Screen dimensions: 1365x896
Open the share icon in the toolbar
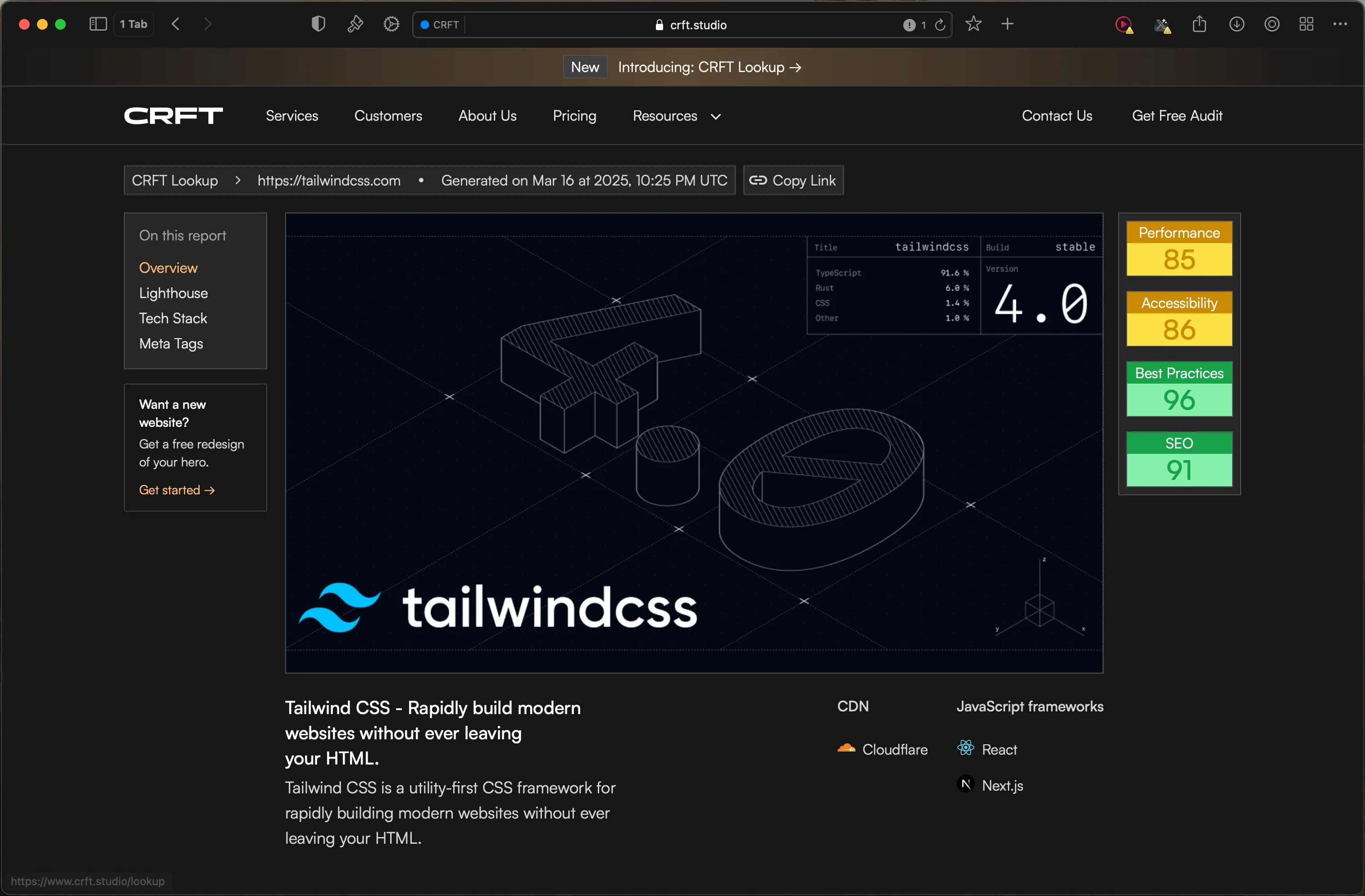1199,24
